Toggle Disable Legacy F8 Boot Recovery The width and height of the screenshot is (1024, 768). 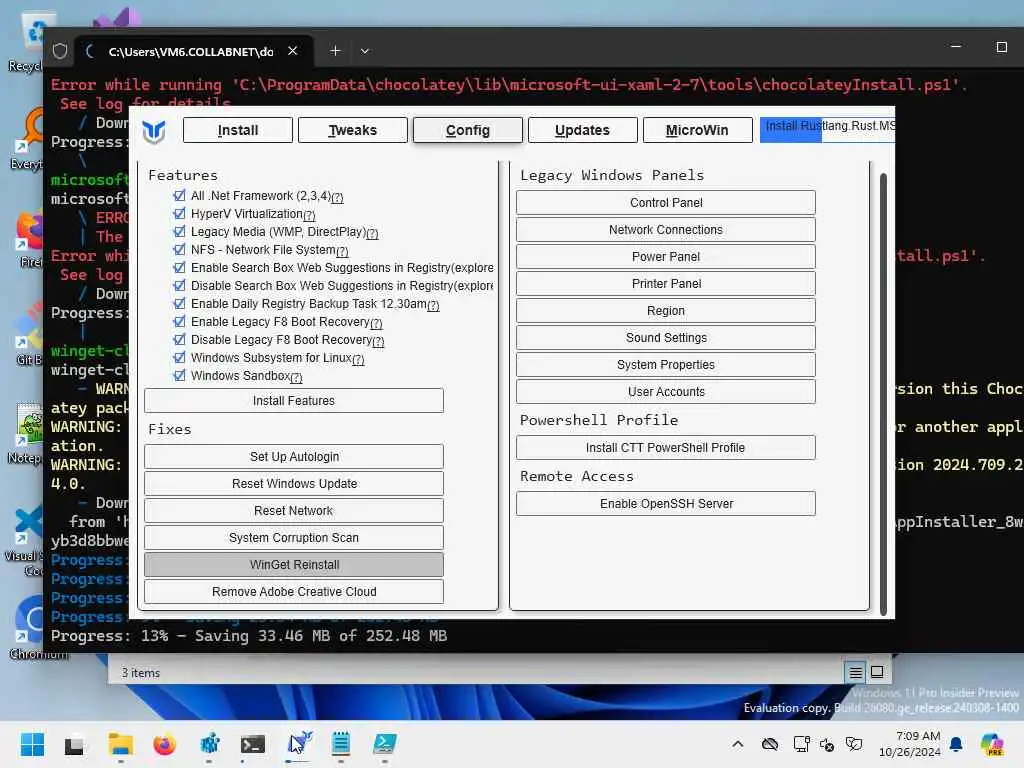(180, 340)
